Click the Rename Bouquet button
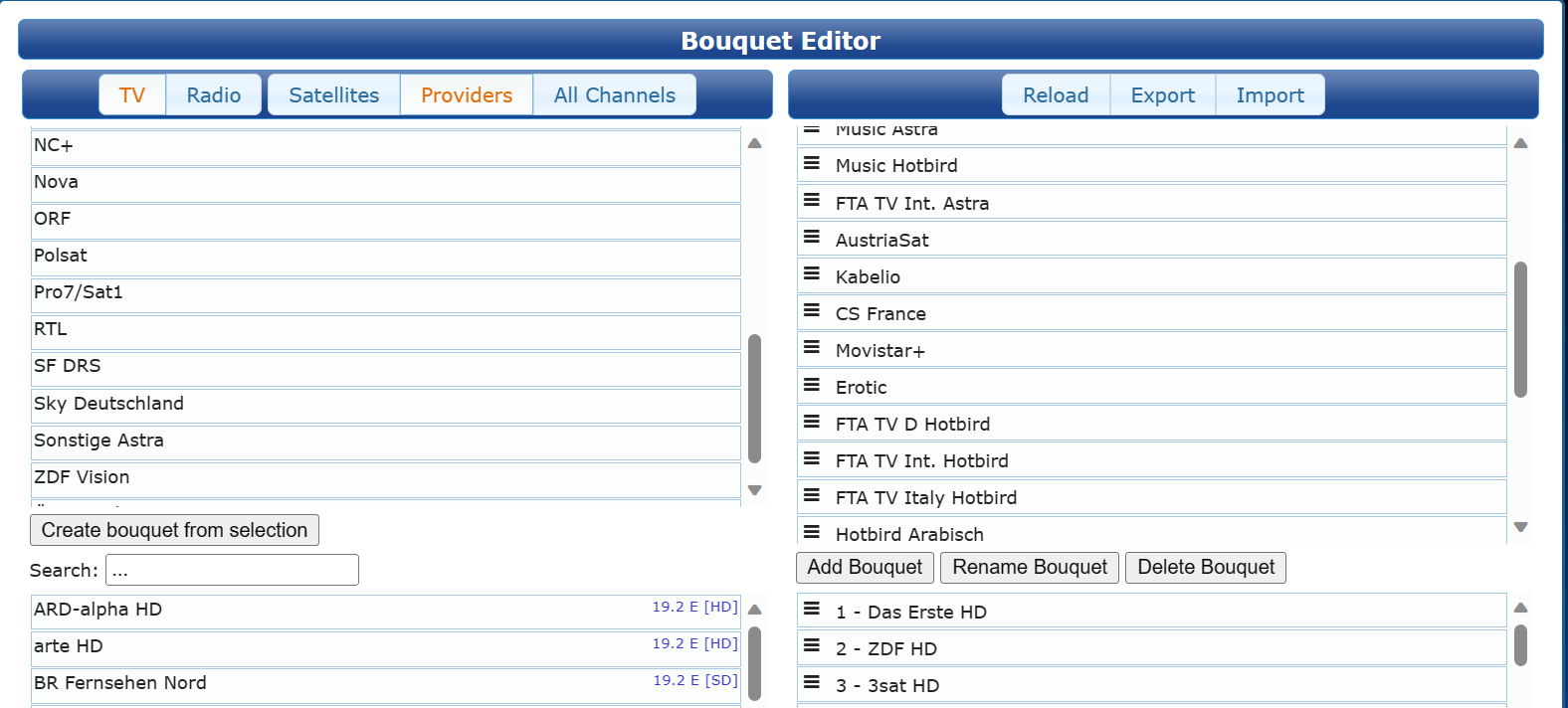 coord(1030,567)
